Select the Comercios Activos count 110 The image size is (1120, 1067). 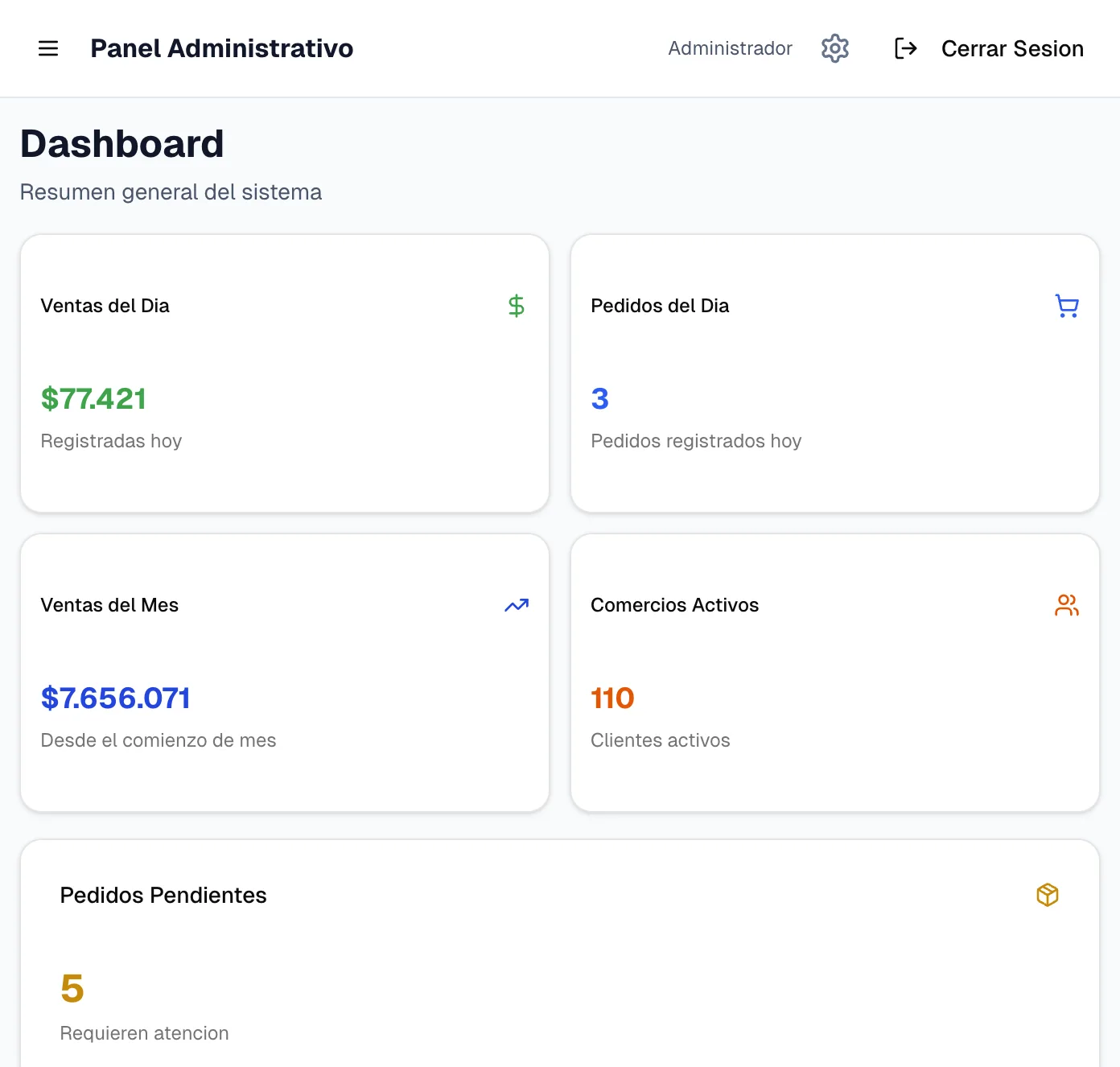coord(612,698)
